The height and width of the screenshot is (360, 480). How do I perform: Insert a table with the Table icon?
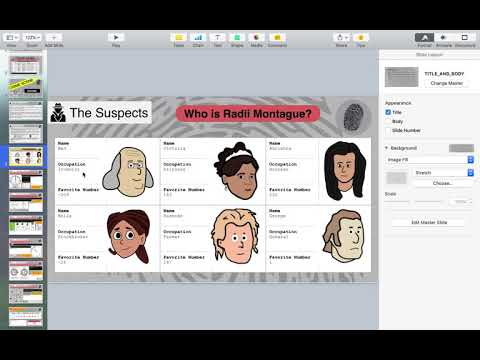click(x=179, y=38)
